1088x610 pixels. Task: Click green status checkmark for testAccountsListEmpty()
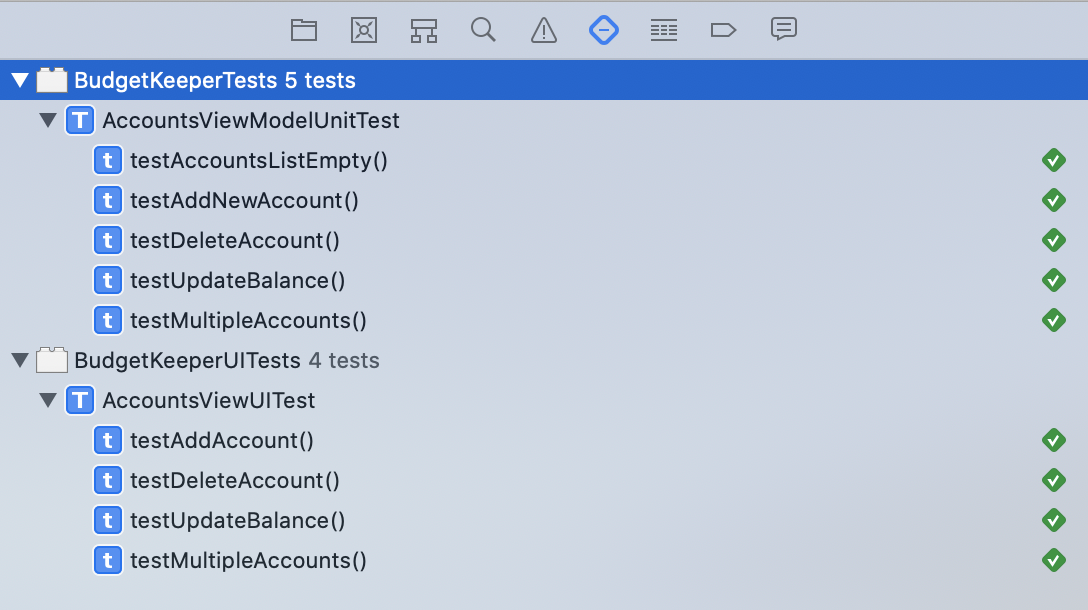[1054, 160]
